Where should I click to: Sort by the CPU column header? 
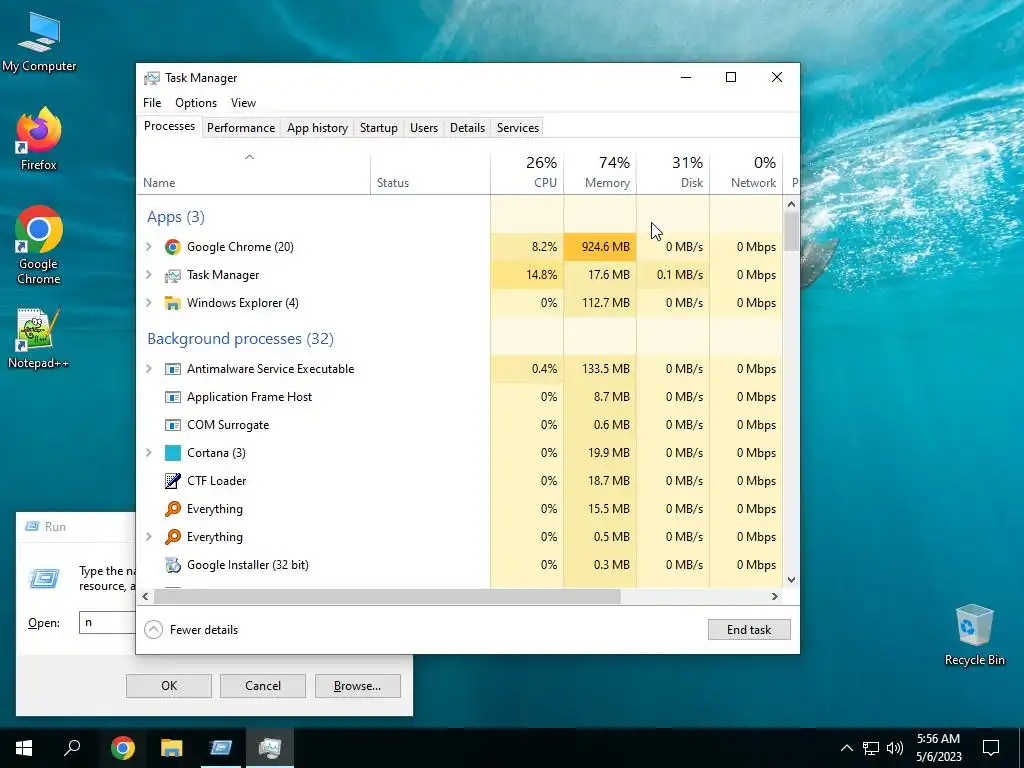[x=527, y=173]
